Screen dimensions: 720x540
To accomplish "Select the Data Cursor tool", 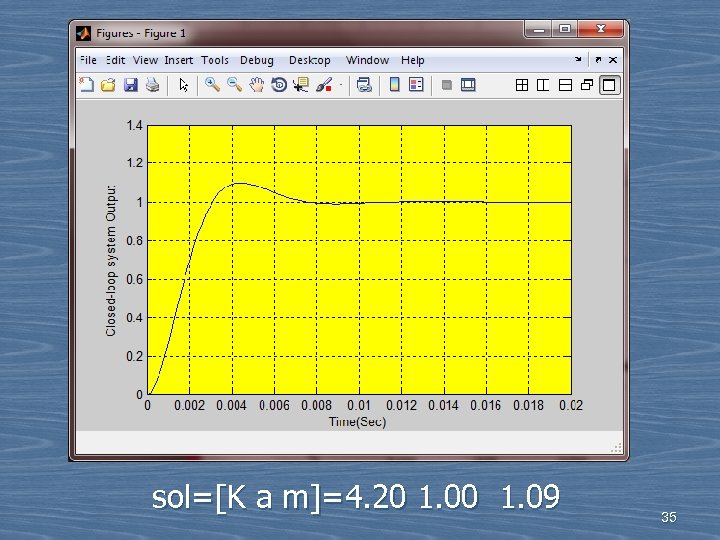I will tap(301, 85).
